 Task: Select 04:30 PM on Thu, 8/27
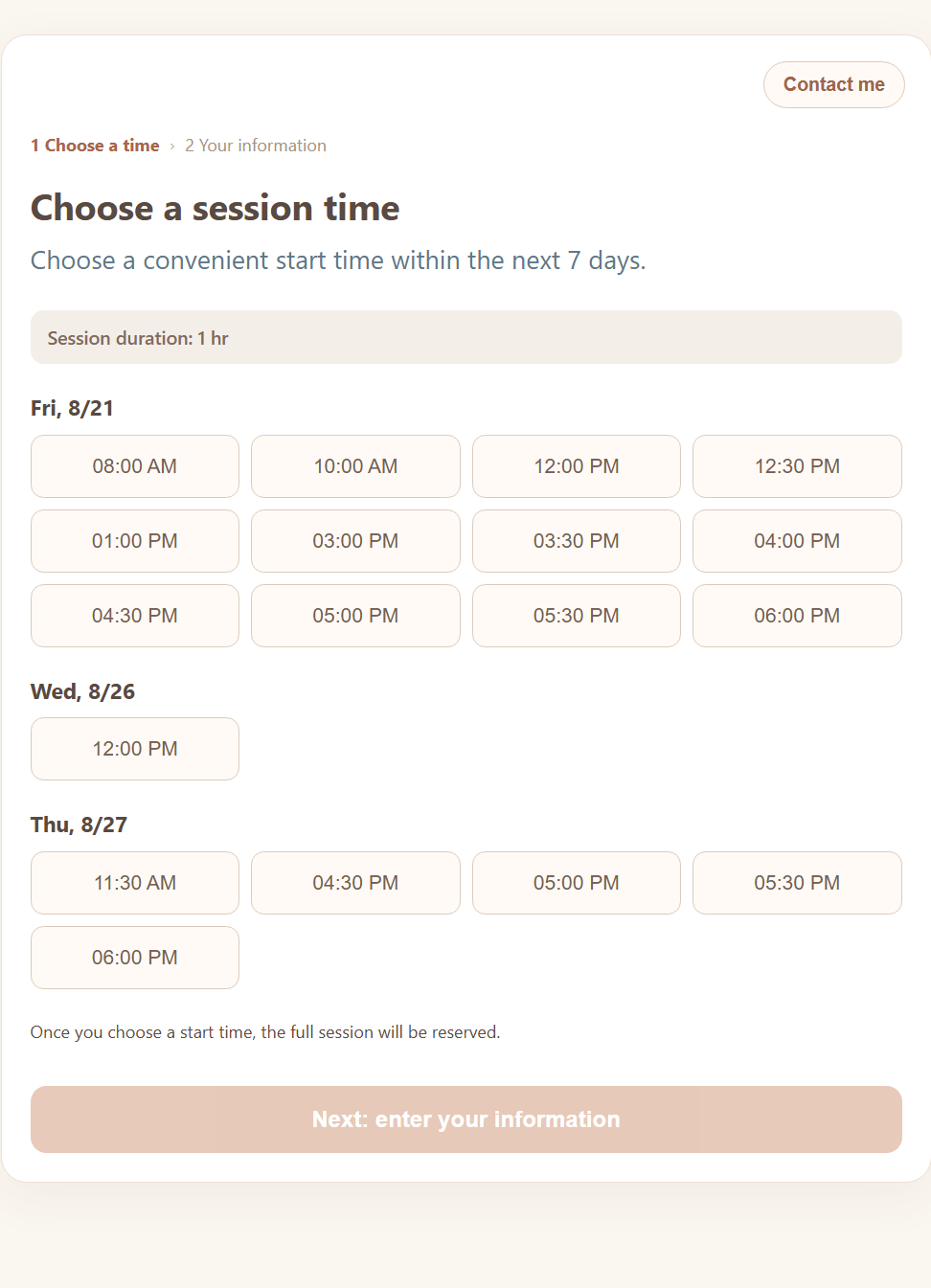click(x=355, y=883)
